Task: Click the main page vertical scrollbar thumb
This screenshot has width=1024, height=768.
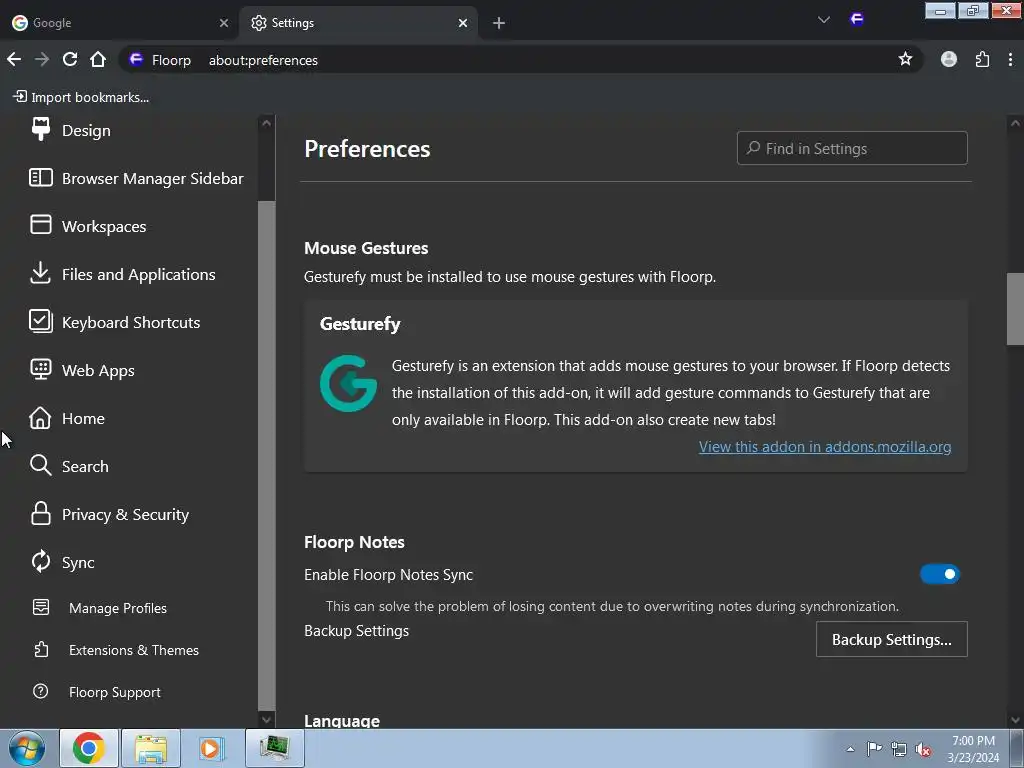Action: pyautogui.click(x=1015, y=308)
